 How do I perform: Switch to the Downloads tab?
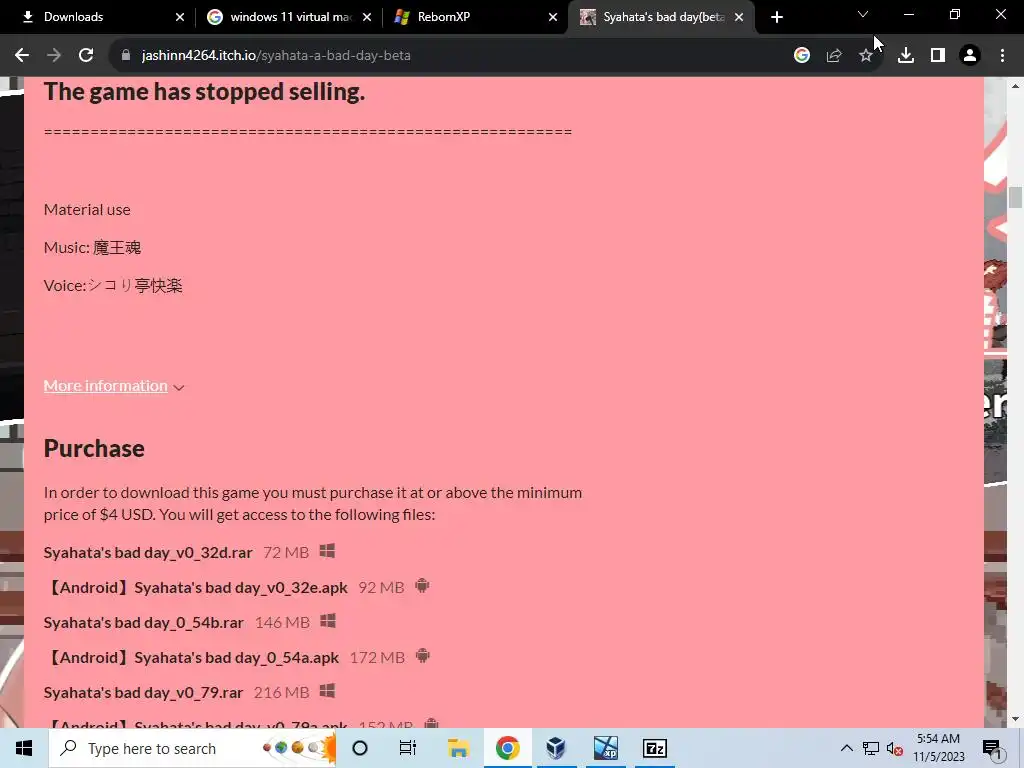pyautogui.click(x=98, y=17)
